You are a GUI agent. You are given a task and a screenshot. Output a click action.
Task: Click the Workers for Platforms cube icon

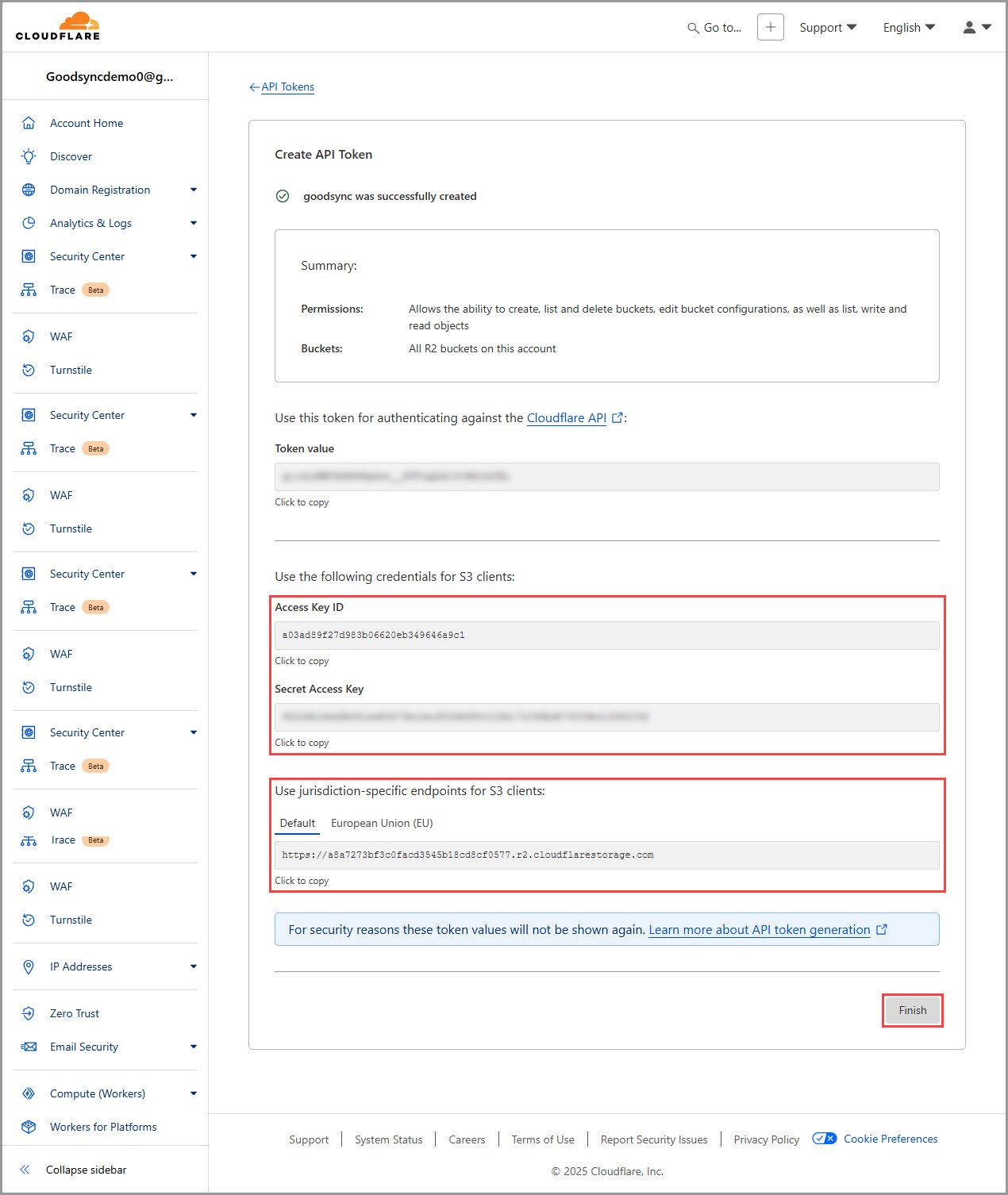click(29, 1127)
